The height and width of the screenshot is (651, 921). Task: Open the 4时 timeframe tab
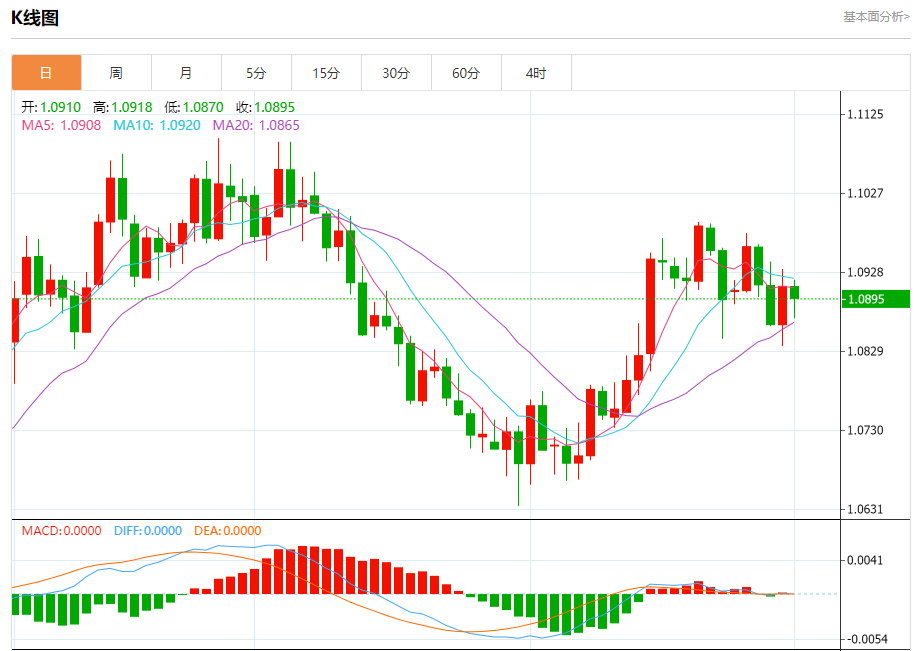coord(536,73)
